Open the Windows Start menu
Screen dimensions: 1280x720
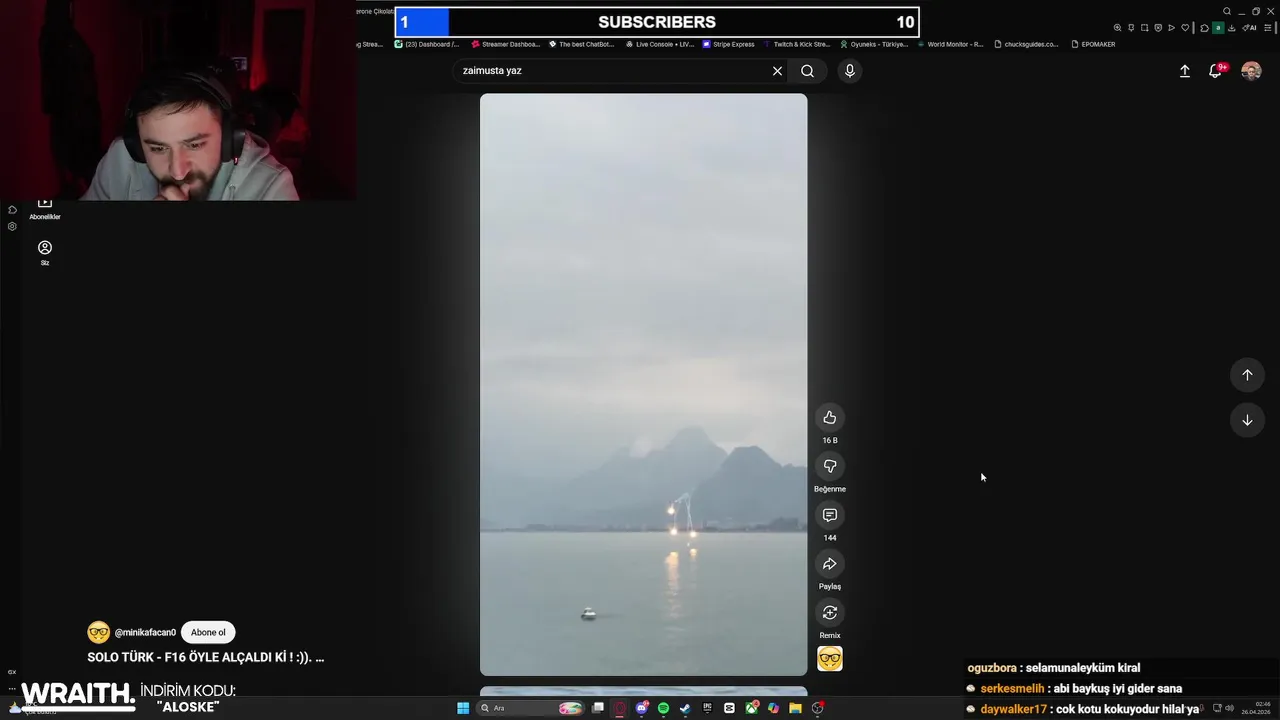(463, 708)
